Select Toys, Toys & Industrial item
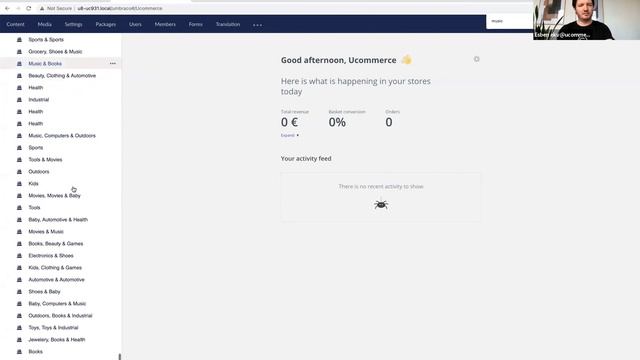This screenshot has height=360, width=640. click(53, 328)
